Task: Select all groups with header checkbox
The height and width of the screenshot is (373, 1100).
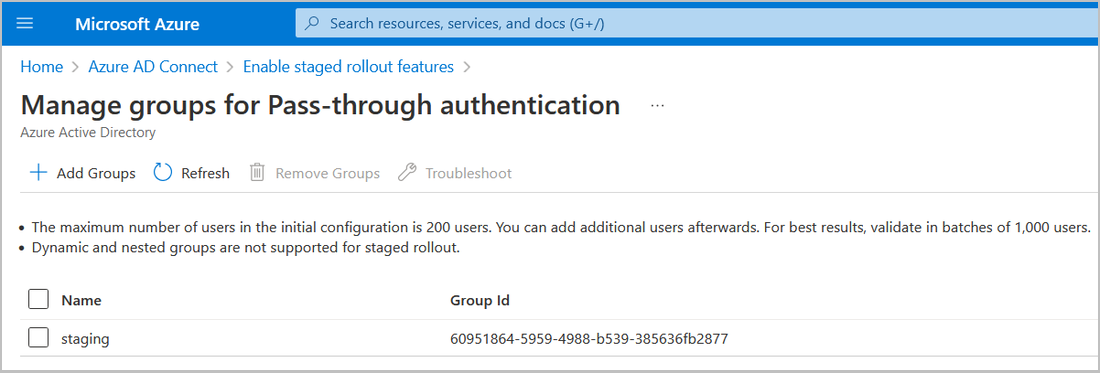Action: tap(38, 300)
